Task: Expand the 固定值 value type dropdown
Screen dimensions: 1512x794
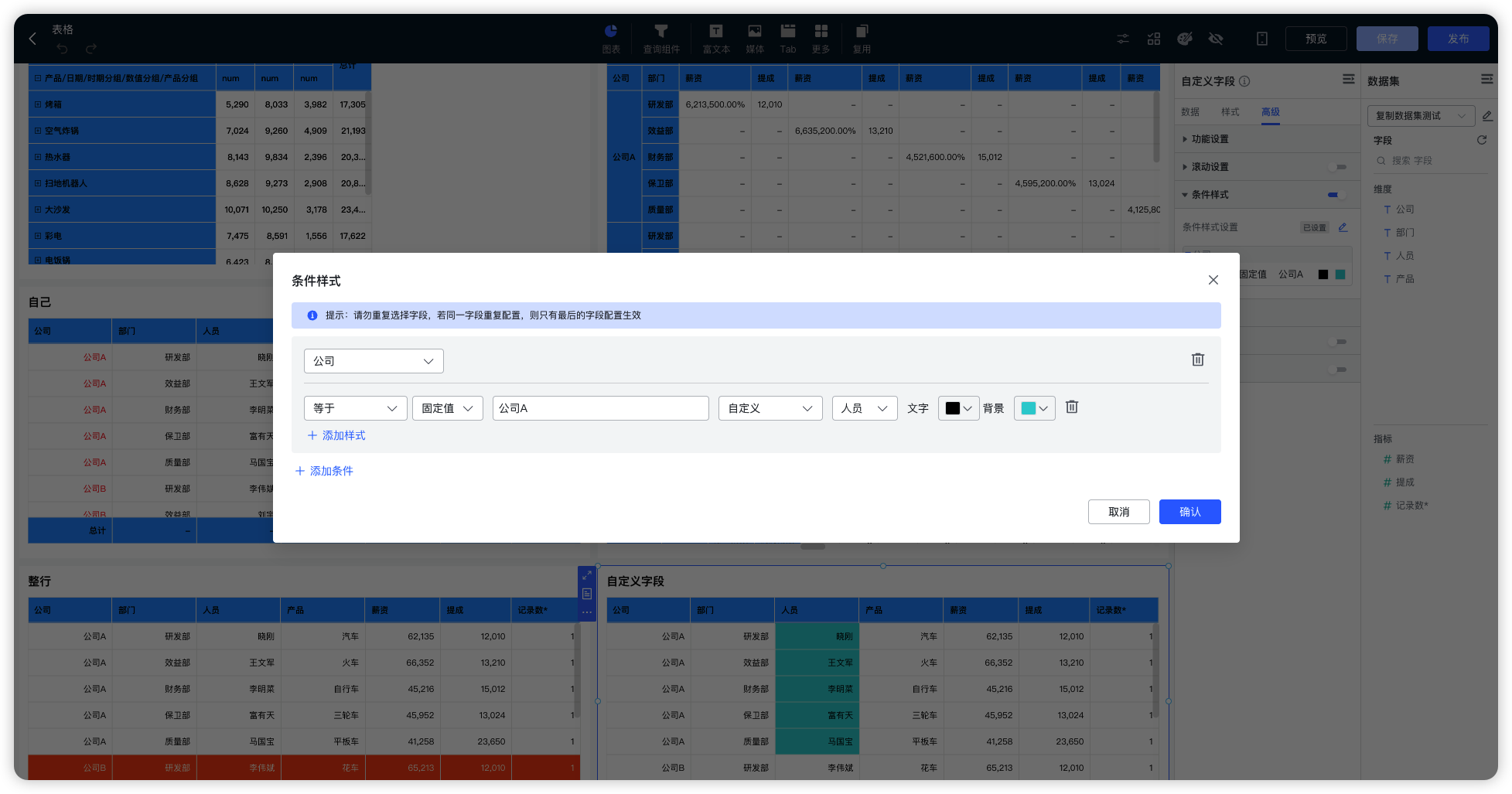Action: coord(447,407)
